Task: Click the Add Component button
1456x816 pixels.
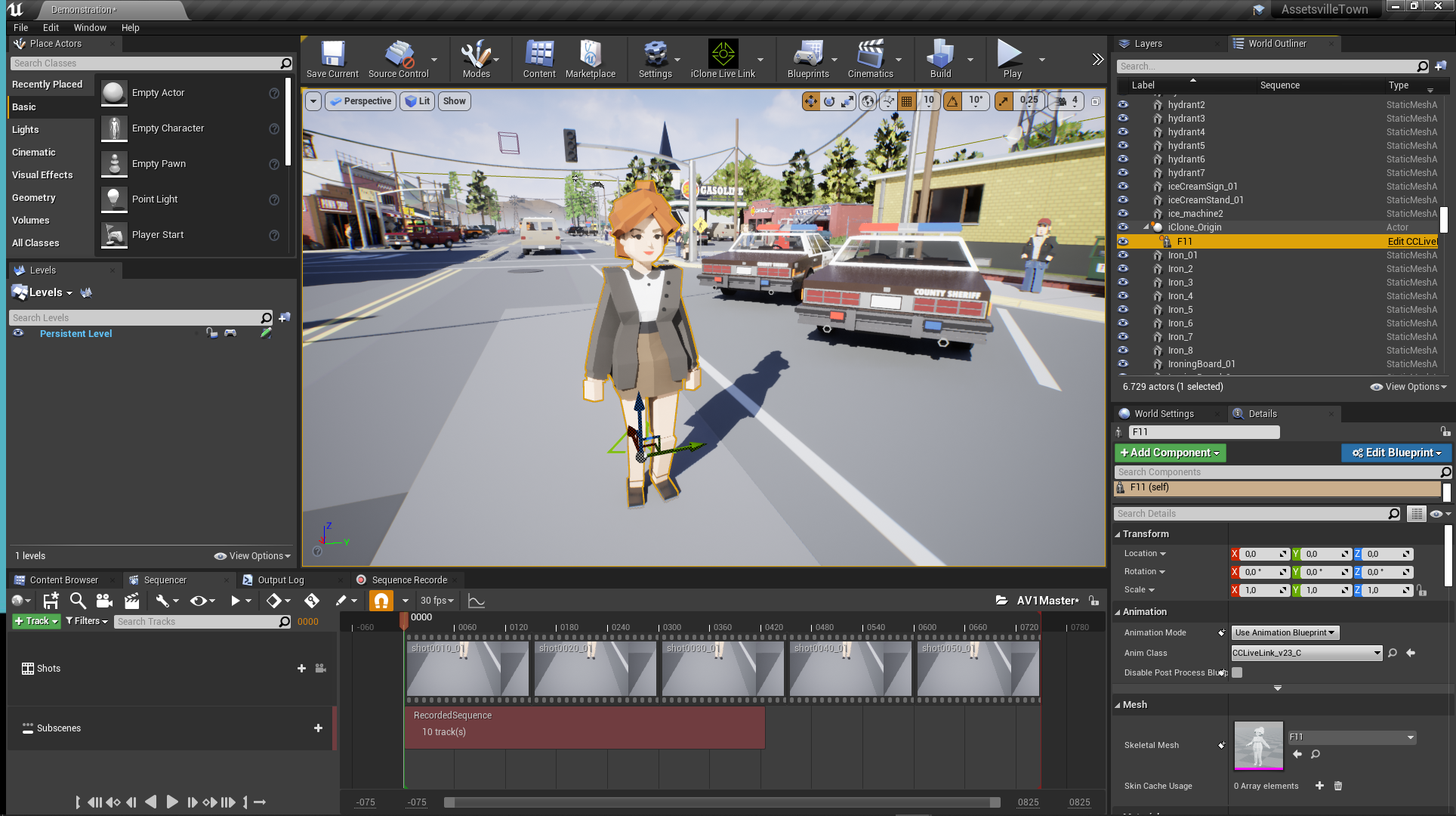Action: 1170,453
